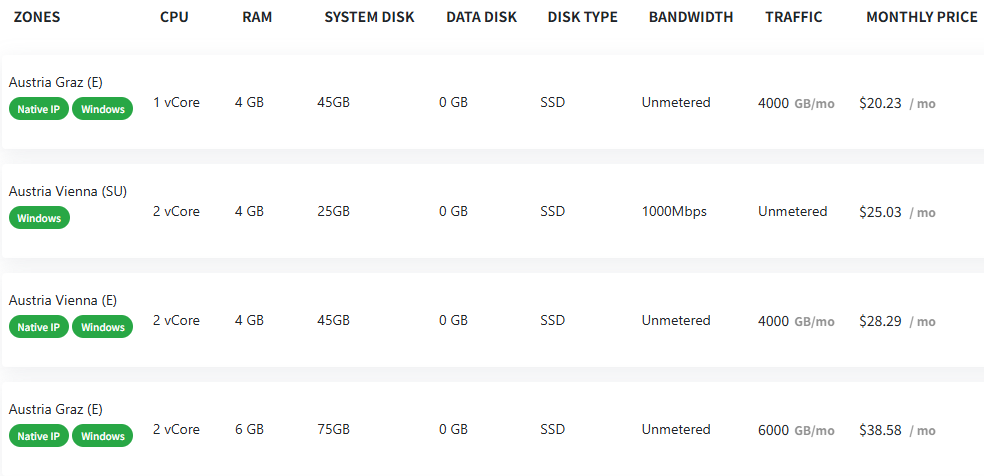Image resolution: width=984 pixels, height=476 pixels.
Task: Click Windows badge under Austria Vienna (E)
Action: point(103,327)
